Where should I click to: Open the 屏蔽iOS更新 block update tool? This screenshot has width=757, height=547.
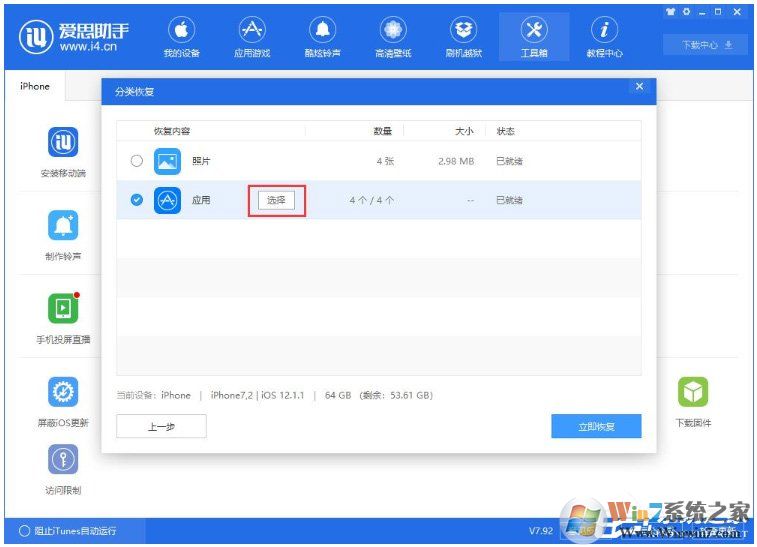63,392
